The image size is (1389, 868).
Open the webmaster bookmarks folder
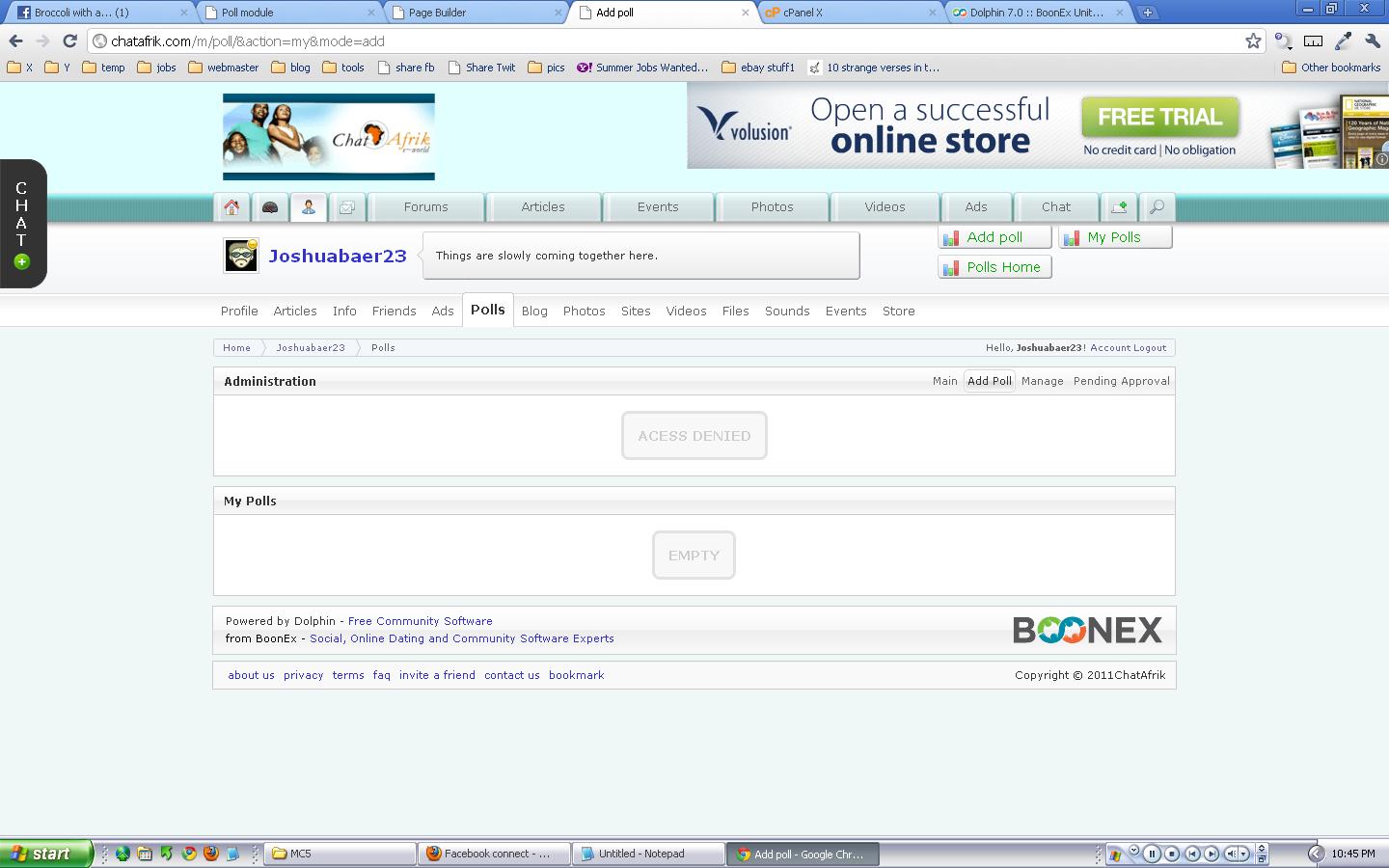tap(223, 68)
